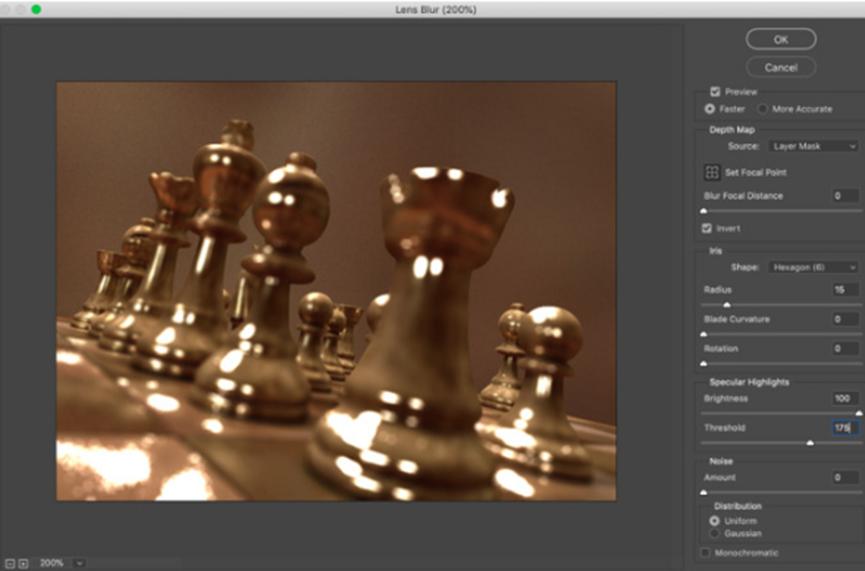Screen dimensions: 865x571
Task: Click the OK button
Action: click(780, 39)
